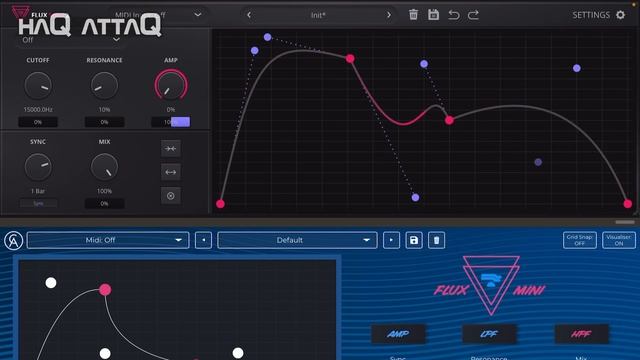640x360 pixels.
Task: Go to previous preset left of Init
Action: [x=249, y=15]
